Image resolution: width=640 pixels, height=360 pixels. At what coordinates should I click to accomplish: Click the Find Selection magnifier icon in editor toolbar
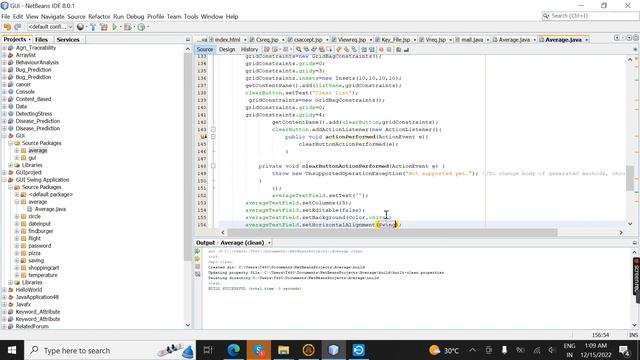coord(299,50)
